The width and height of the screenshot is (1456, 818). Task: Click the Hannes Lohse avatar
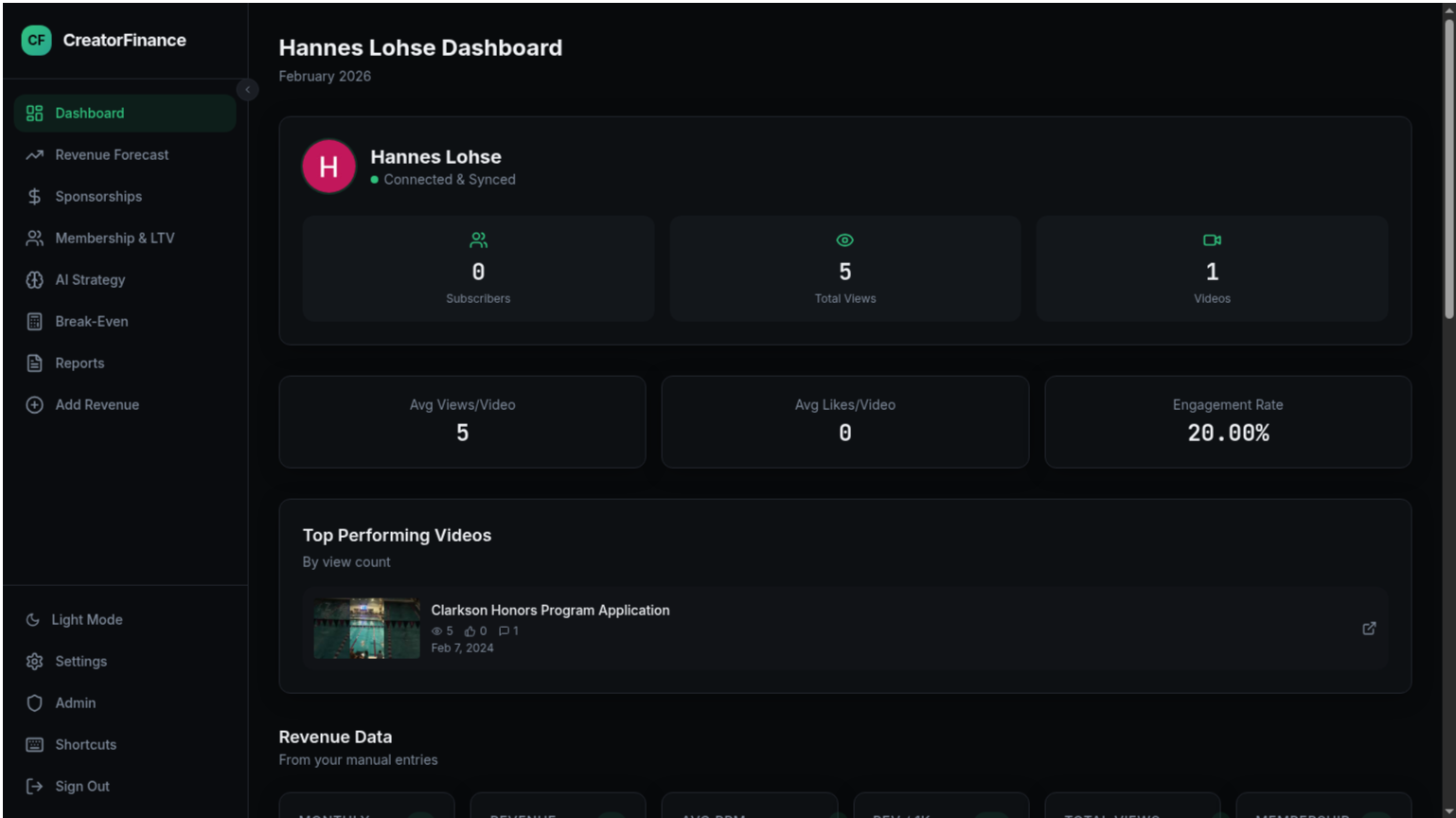(328, 166)
